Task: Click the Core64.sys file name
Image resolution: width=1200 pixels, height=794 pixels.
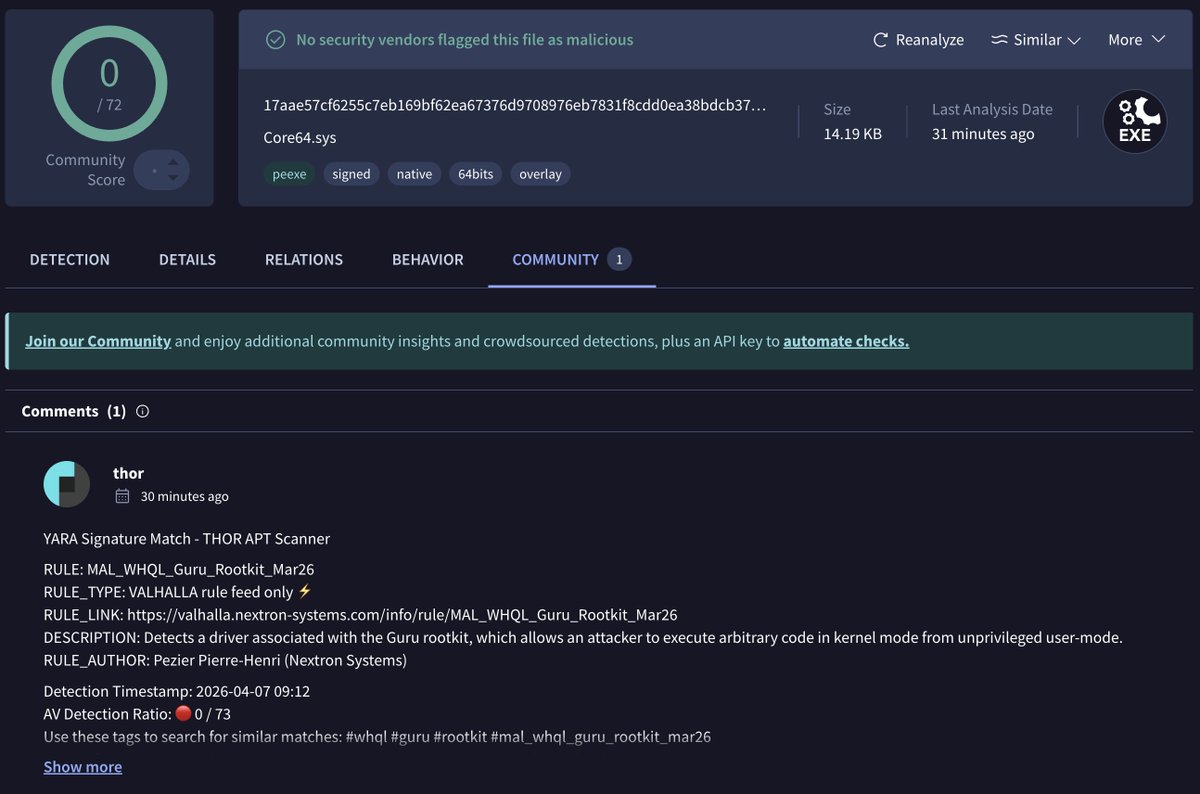Action: [x=300, y=138]
